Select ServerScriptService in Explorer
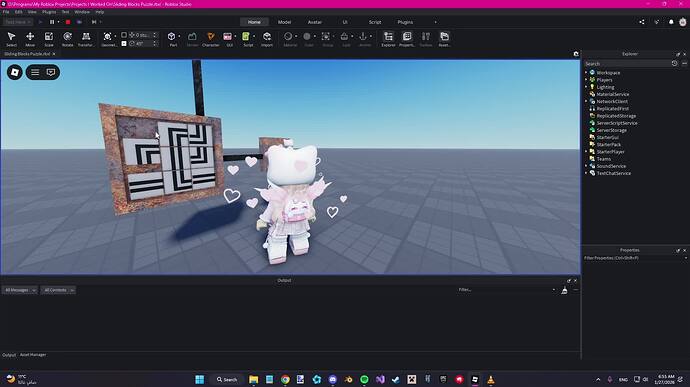 [x=617, y=123]
